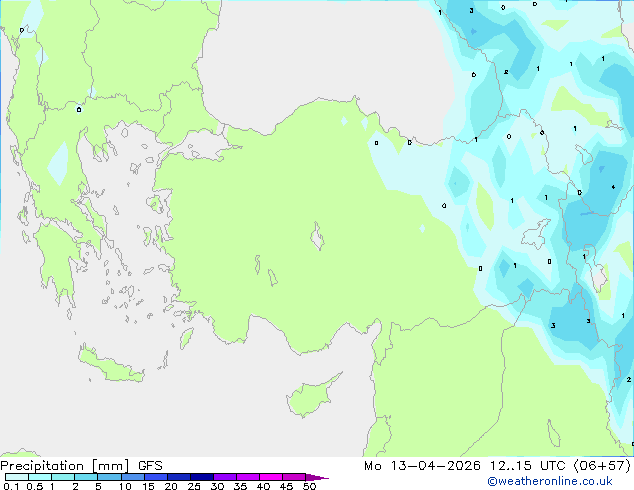Click the legend label '45'
Image resolution: width=634 pixels, height=490 pixels.
coord(286,486)
